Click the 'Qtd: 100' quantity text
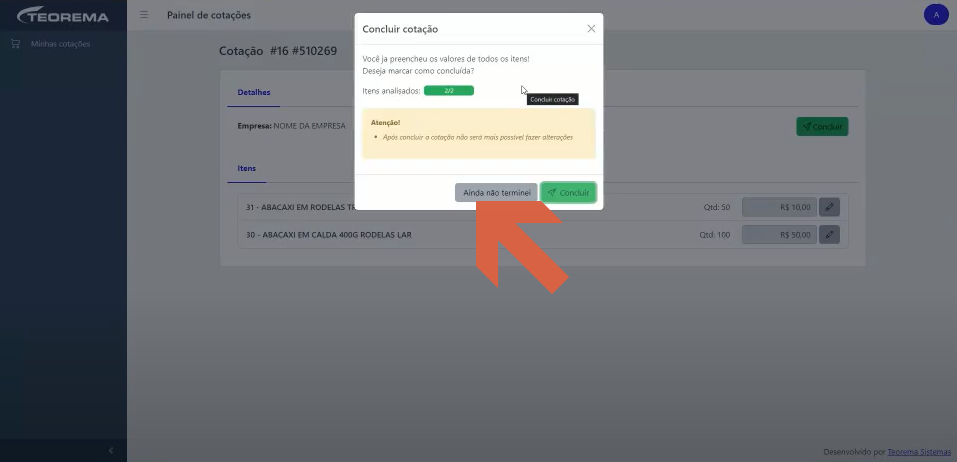 715,234
